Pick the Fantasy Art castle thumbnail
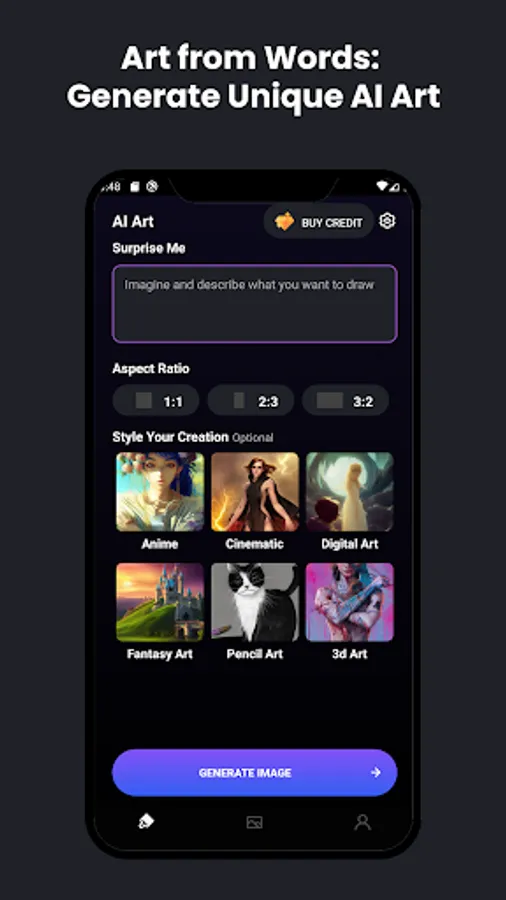 (x=160, y=602)
